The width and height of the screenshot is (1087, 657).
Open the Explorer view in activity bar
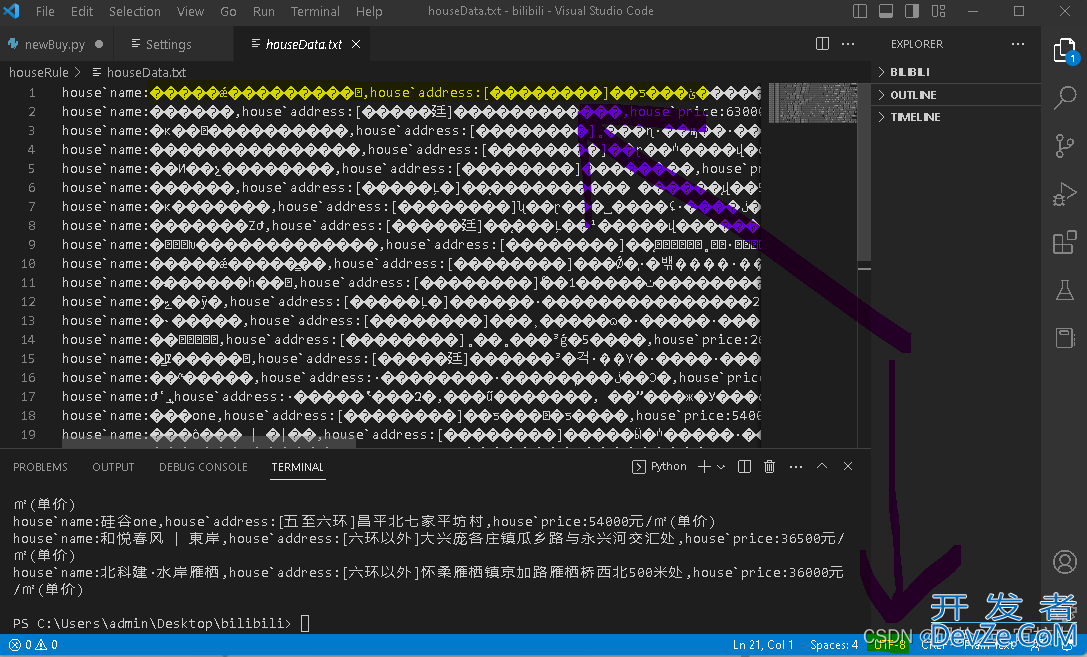[x=1064, y=51]
